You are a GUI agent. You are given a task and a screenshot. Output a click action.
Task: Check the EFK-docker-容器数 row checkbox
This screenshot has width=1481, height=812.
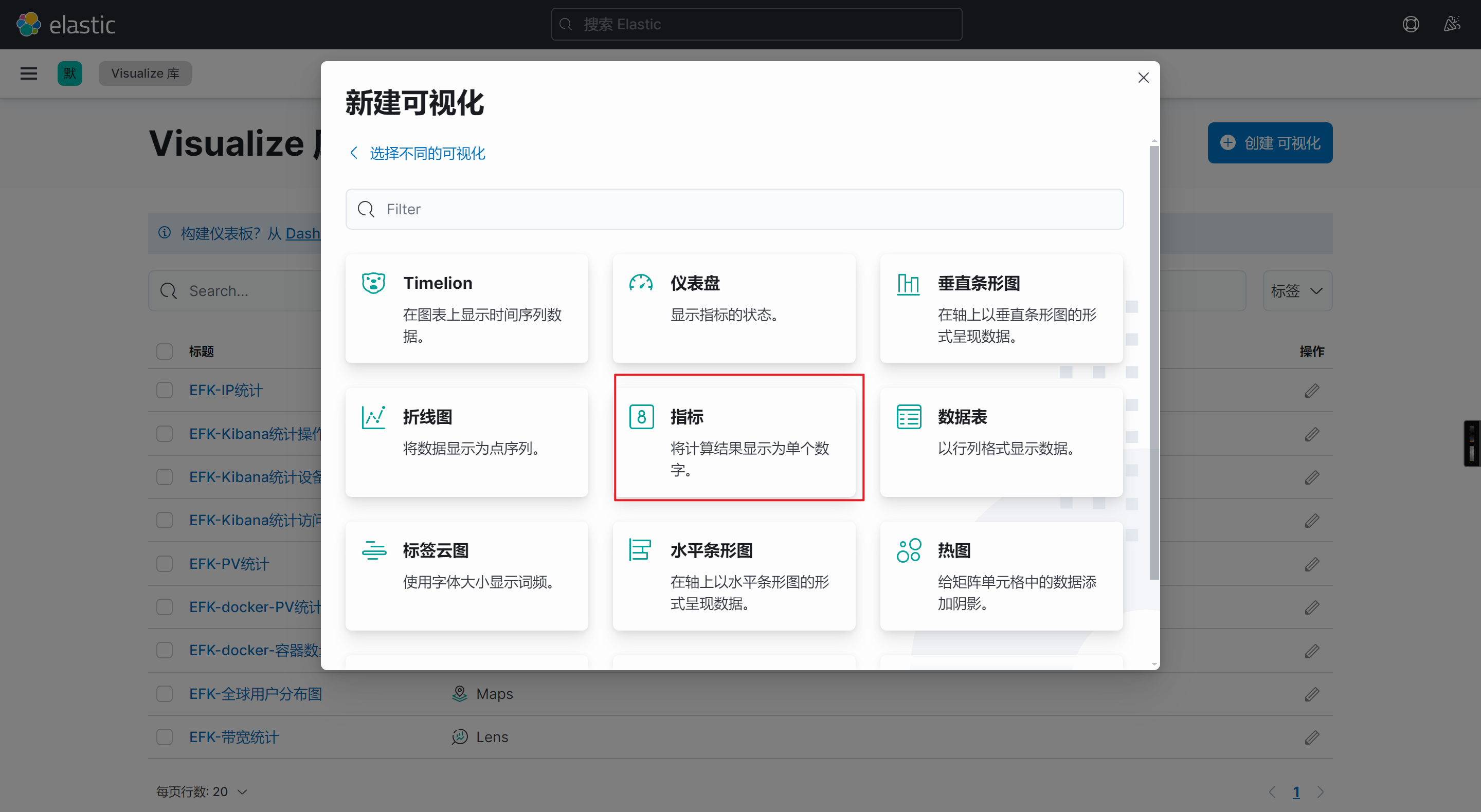[165, 650]
